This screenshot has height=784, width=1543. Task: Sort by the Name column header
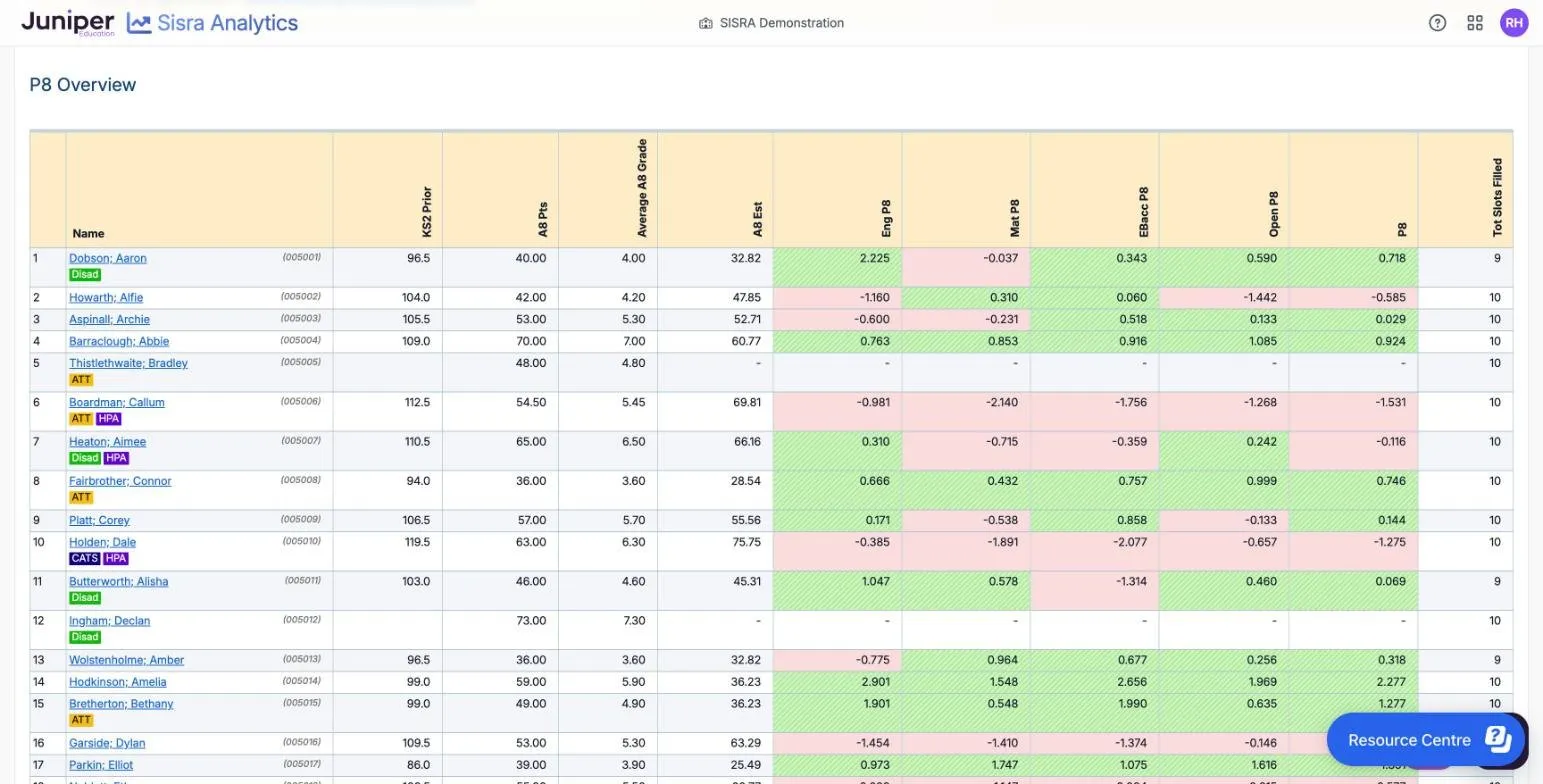pyautogui.click(x=88, y=233)
